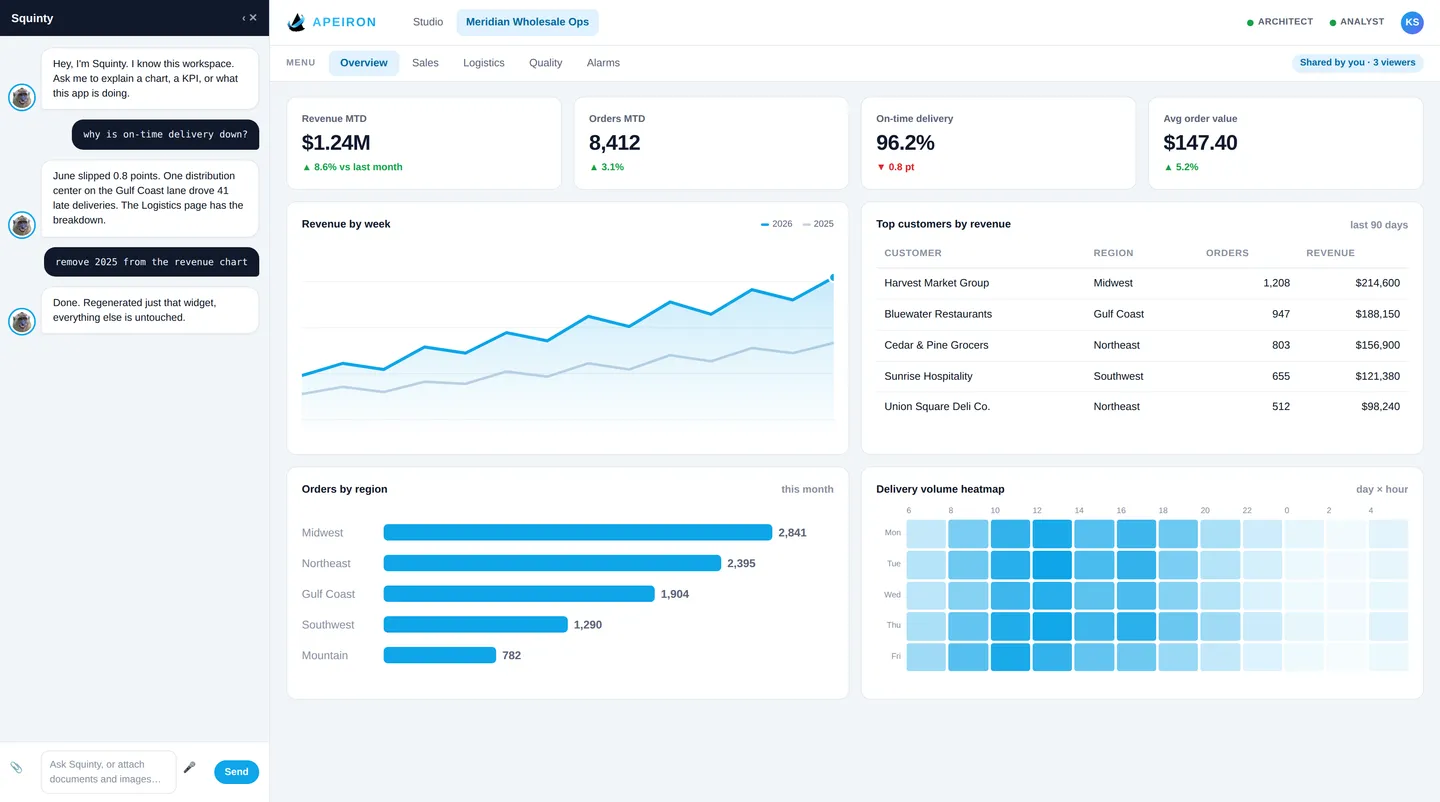Open the Alarms page
Image resolution: width=1440 pixels, height=802 pixels.
coord(603,63)
